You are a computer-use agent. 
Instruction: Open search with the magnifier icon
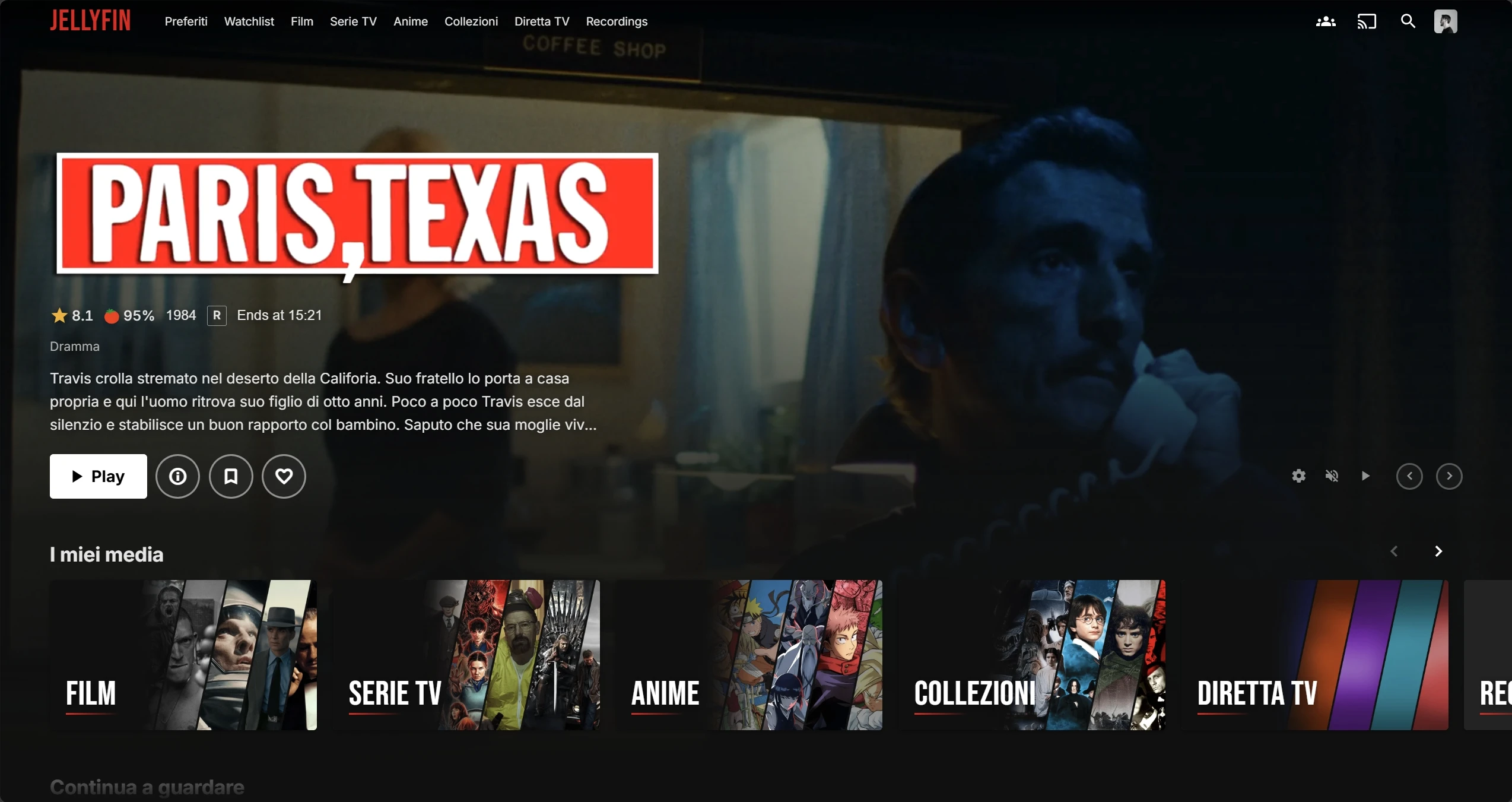(x=1408, y=21)
